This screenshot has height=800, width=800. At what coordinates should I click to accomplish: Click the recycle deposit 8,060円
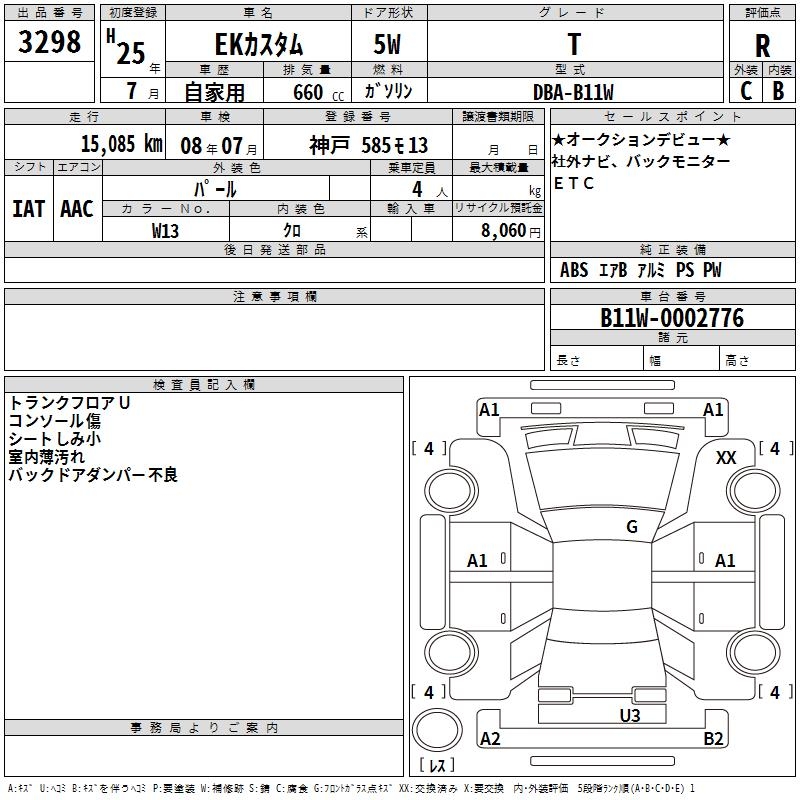(511, 231)
